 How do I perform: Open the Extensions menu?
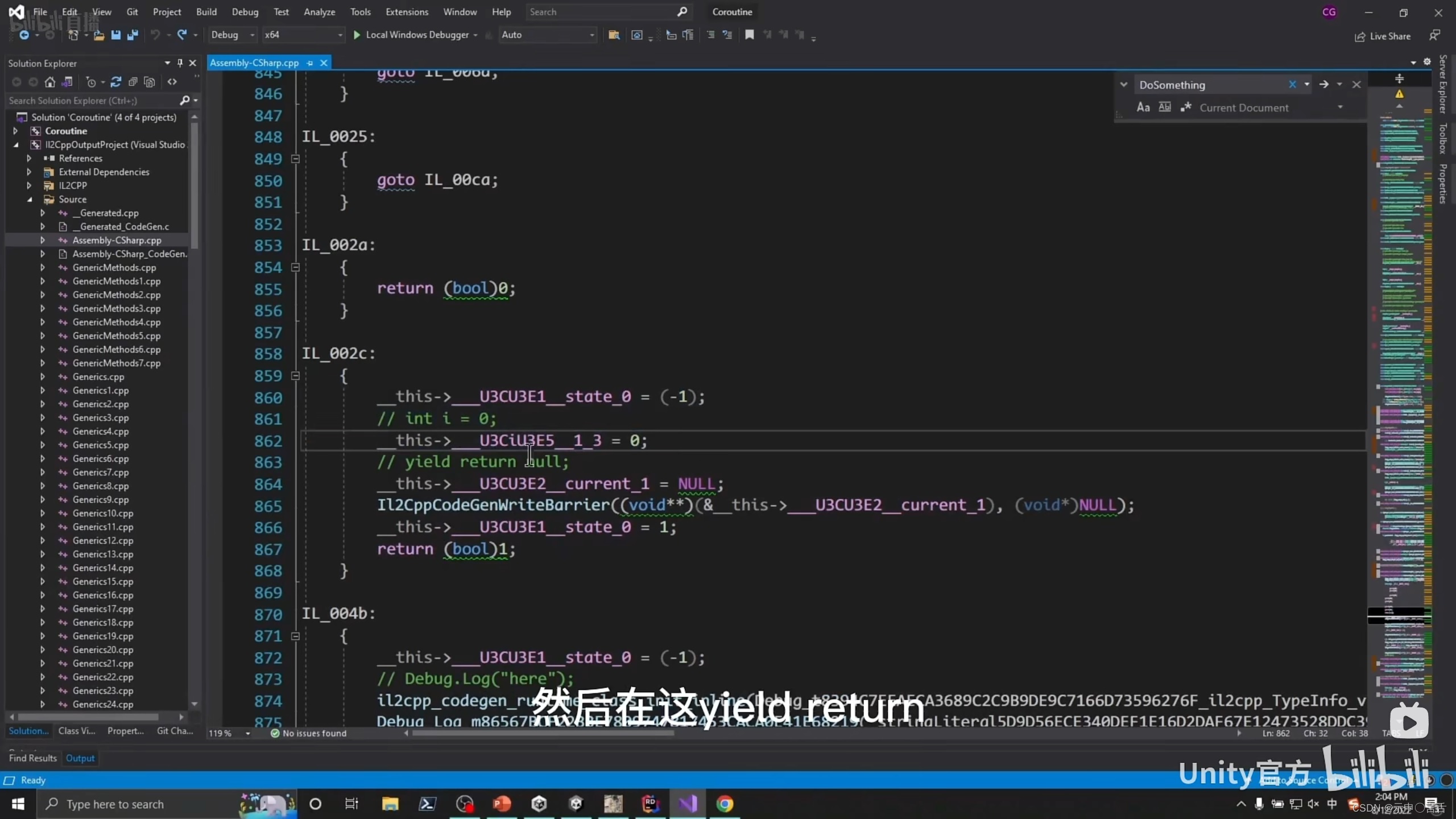coord(407,12)
